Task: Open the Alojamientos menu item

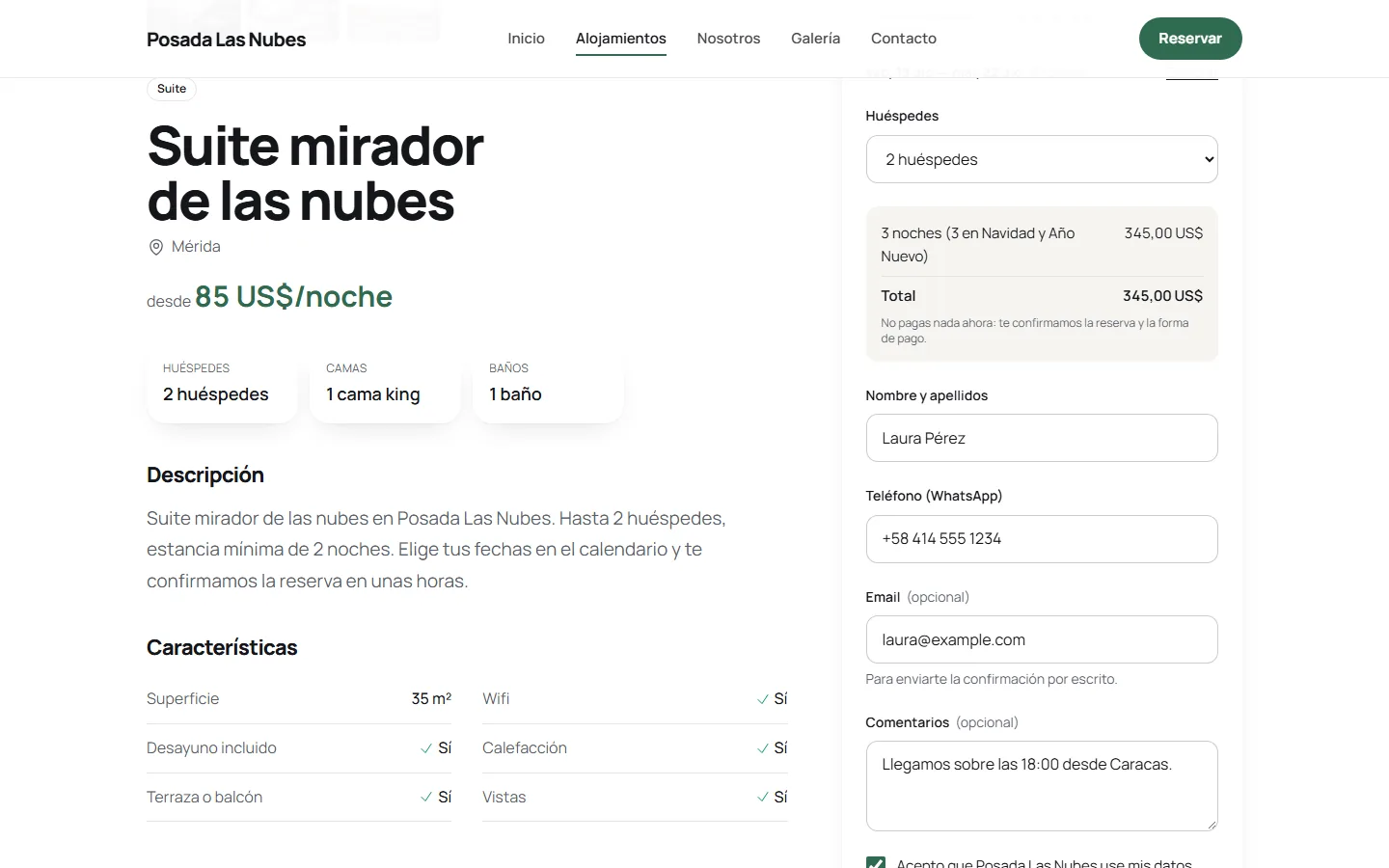Action: [621, 39]
